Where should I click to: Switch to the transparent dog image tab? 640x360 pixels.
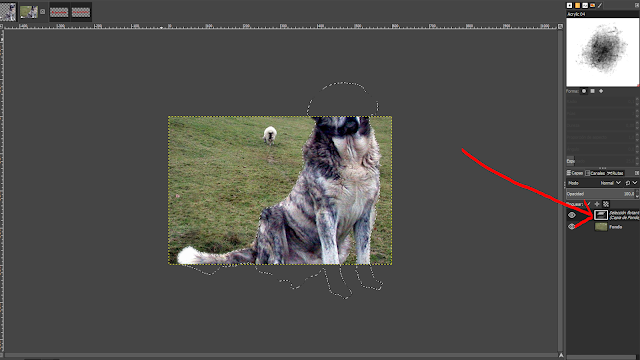click(8, 11)
